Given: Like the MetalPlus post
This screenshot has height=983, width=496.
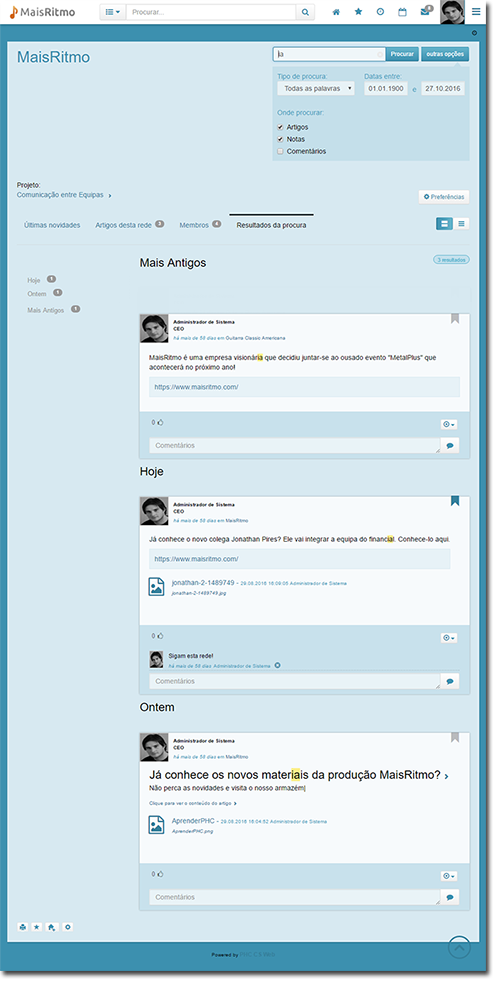Looking at the screenshot, I should click(x=160, y=423).
